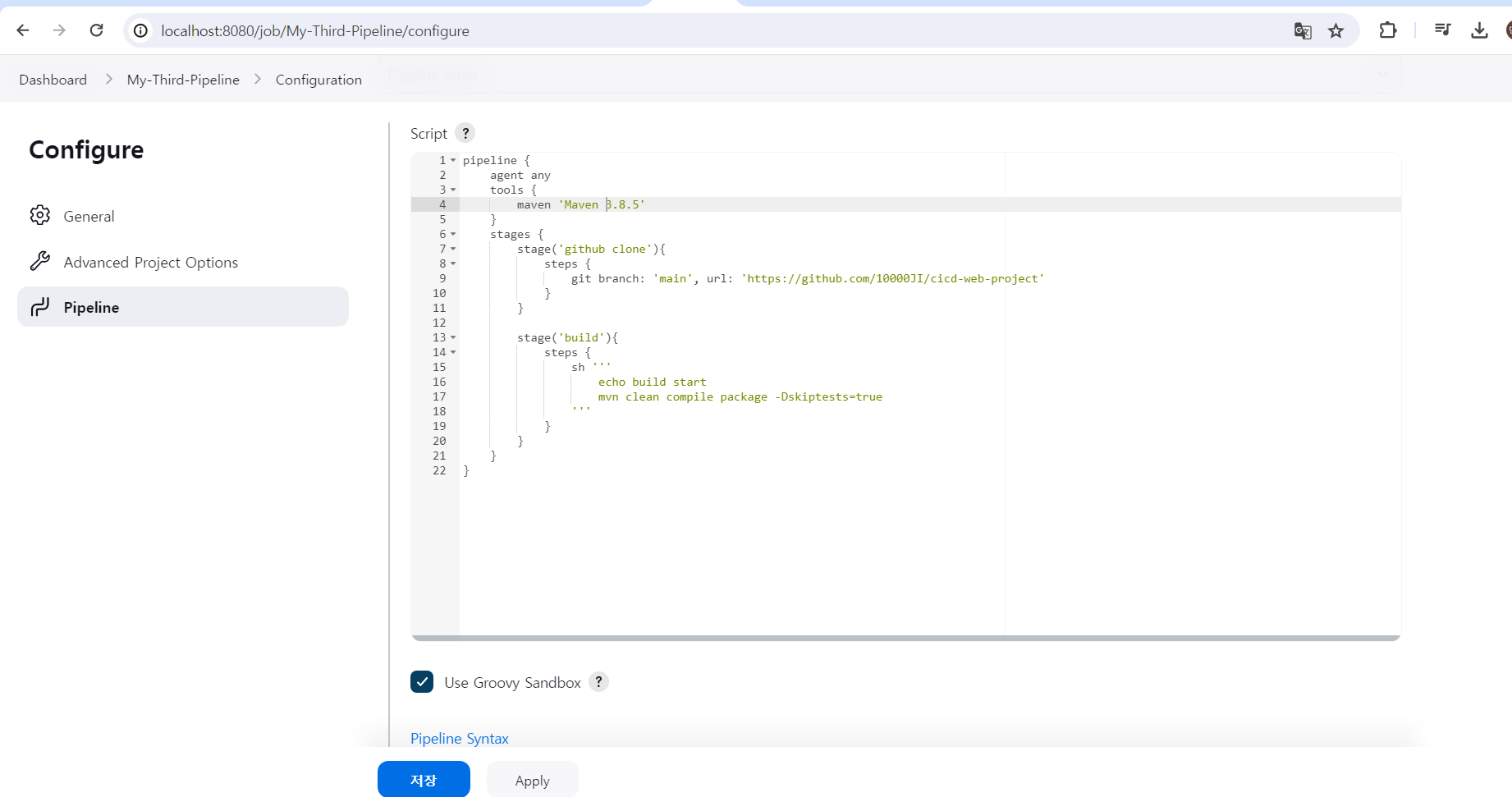Select Pipeline section in sidebar
Screen dimensions: 1512x797
click(183, 307)
